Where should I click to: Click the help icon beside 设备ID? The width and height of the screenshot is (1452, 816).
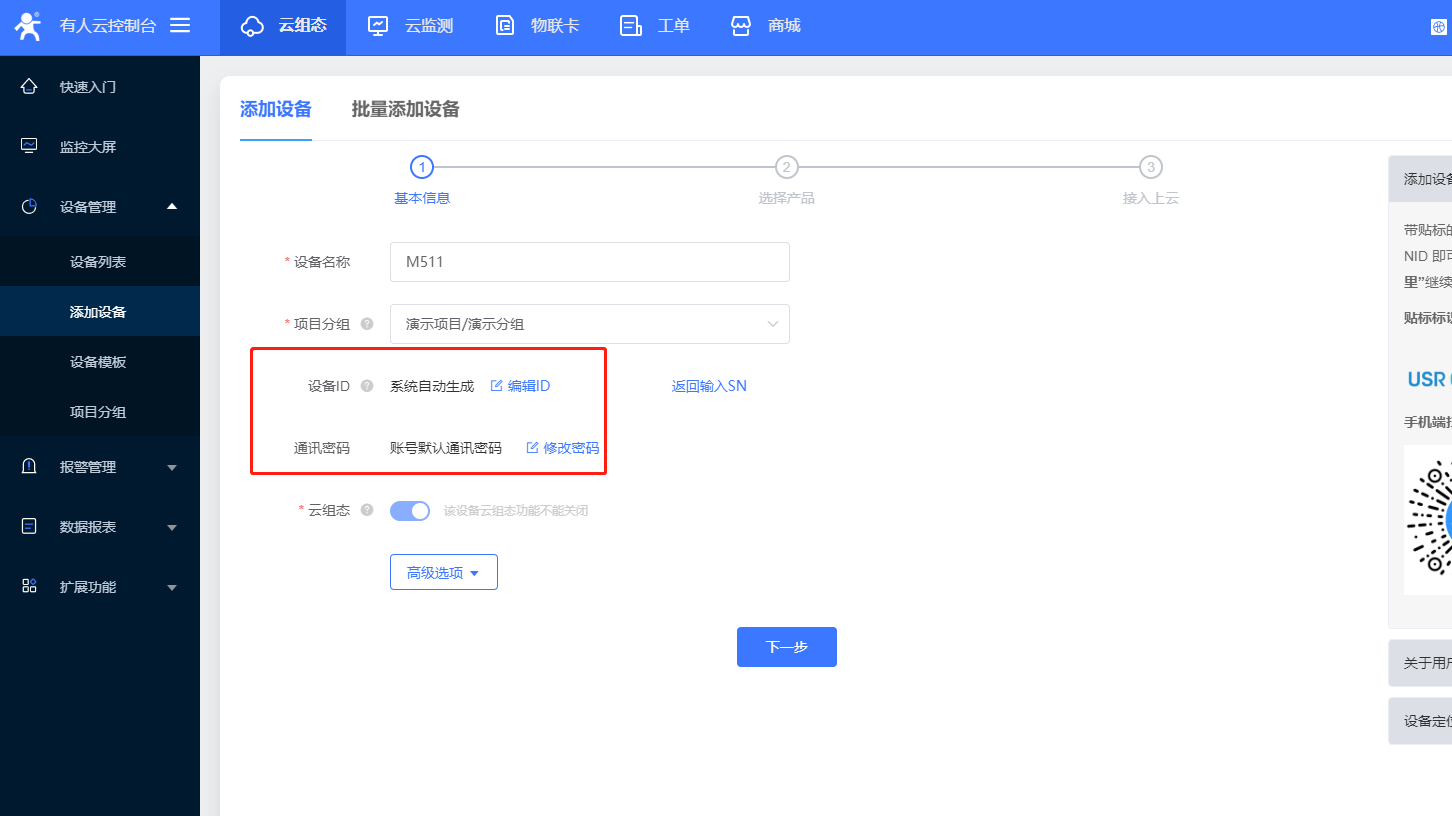click(367, 386)
